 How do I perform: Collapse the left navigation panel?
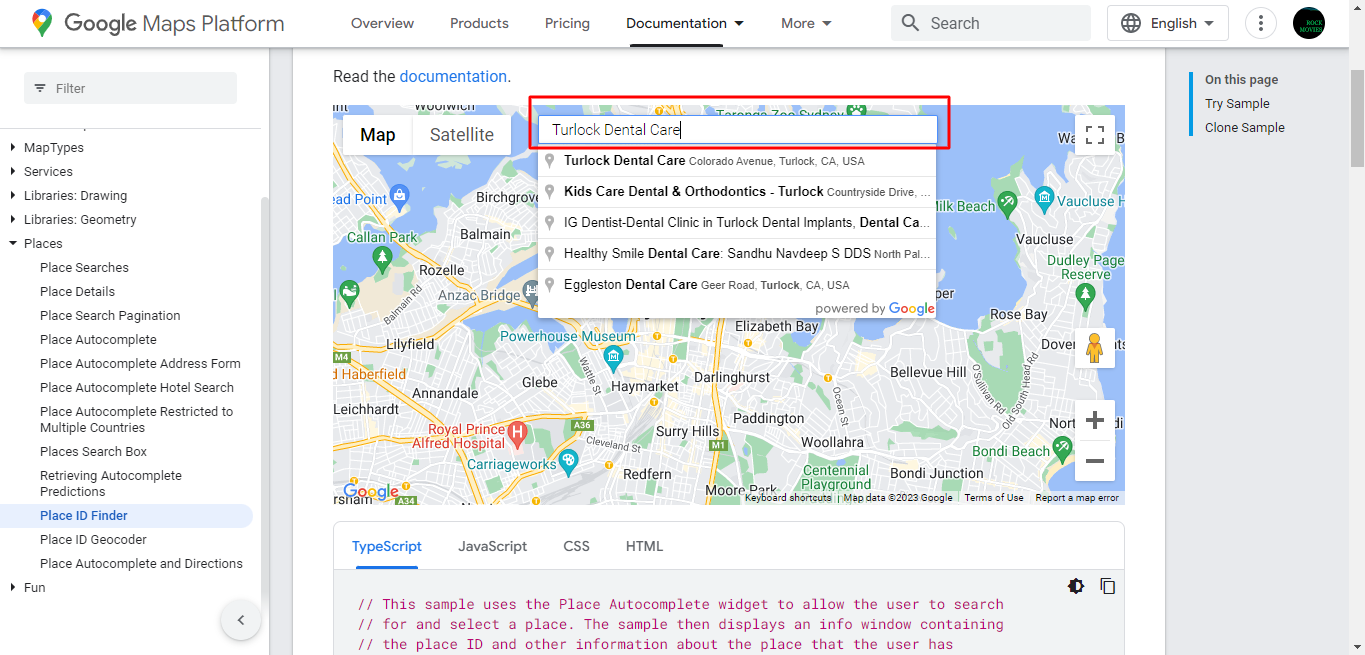tap(241, 620)
